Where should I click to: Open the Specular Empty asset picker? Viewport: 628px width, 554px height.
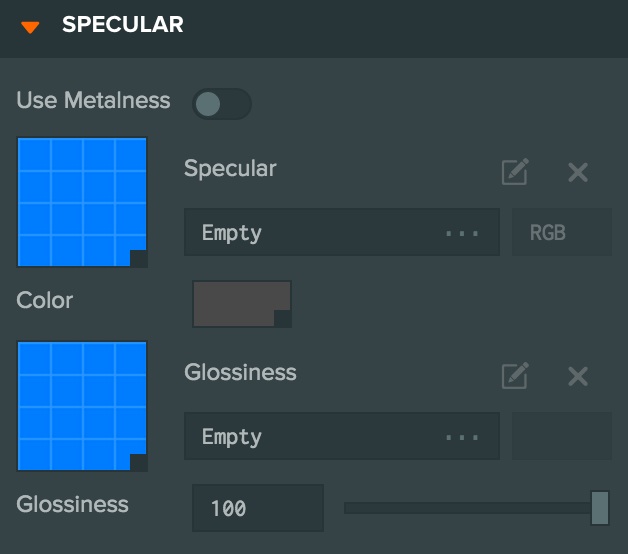pos(342,232)
